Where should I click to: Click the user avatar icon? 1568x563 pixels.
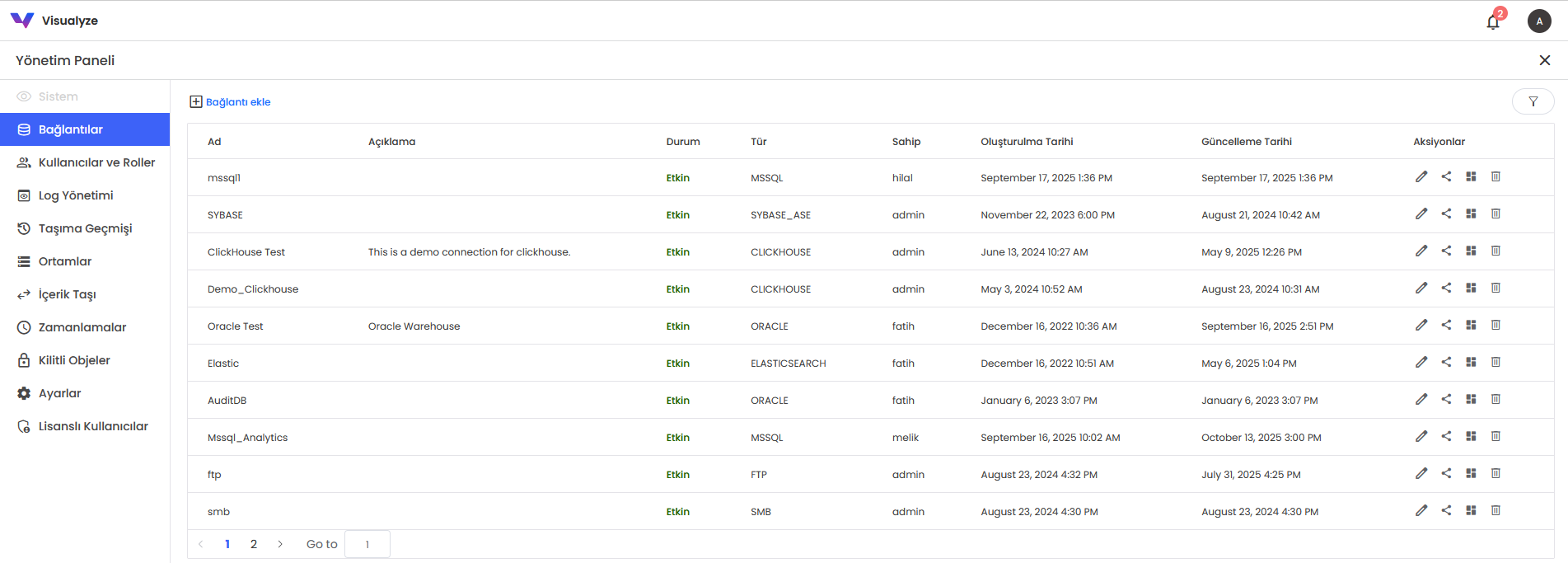(x=1539, y=21)
